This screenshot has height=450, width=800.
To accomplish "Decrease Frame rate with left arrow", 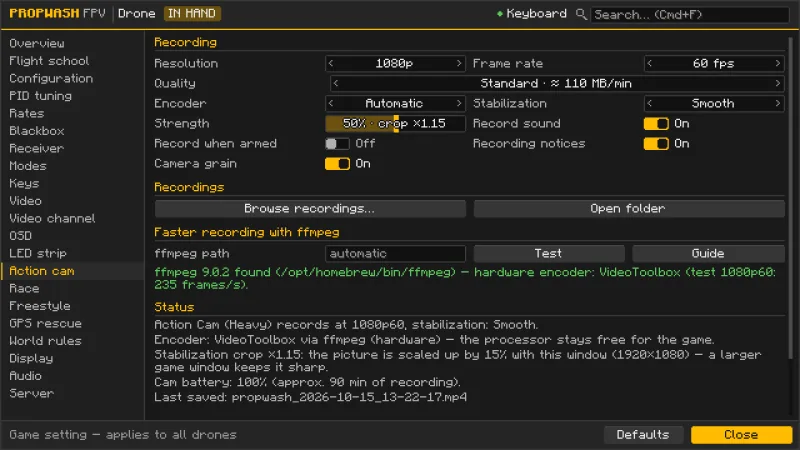I will (649, 63).
